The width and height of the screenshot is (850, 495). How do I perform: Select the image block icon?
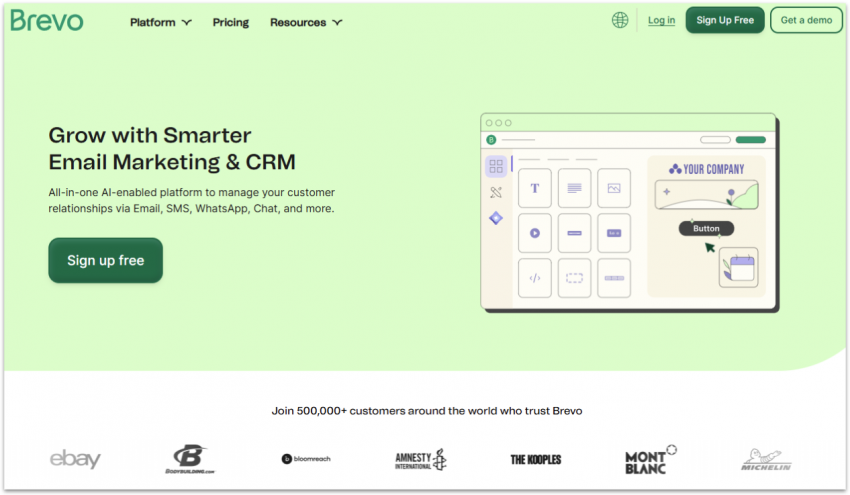coord(614,188)
